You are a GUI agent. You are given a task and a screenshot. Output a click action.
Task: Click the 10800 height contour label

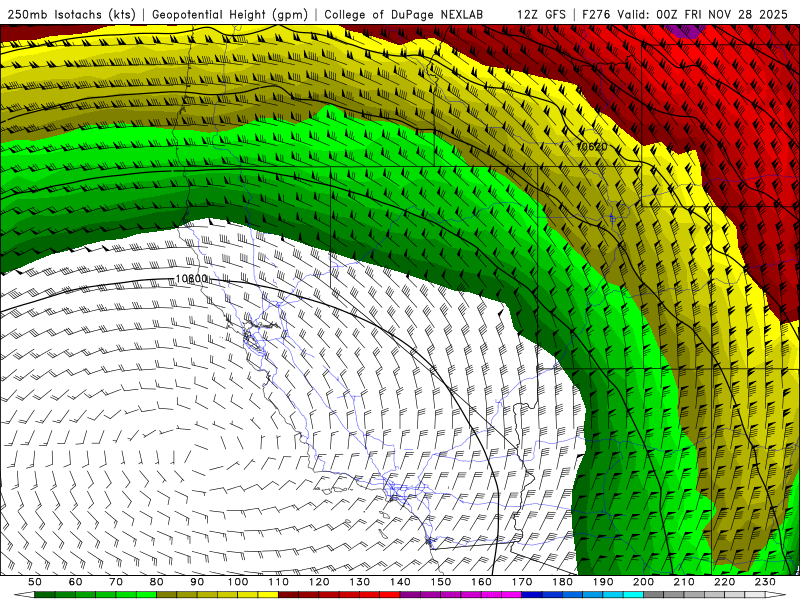coord(191,279)
